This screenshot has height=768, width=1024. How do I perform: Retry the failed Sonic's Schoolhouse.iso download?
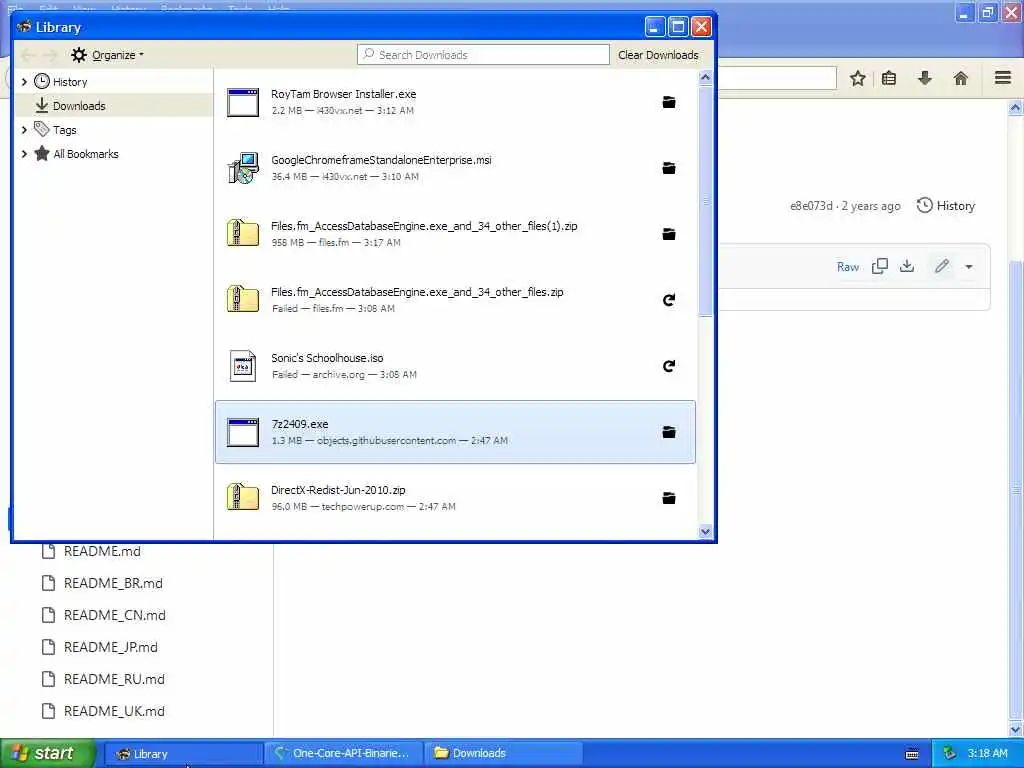coord(669,366)
